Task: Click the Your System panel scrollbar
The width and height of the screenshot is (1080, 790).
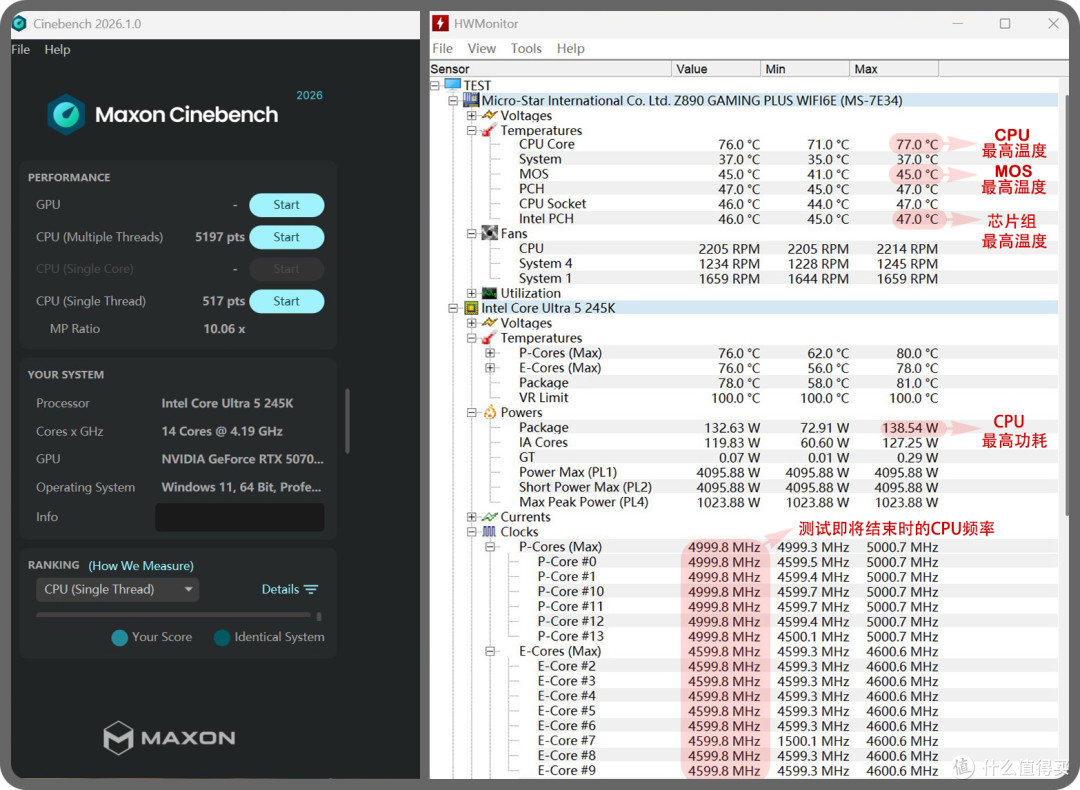Action: click(x=347, y=421)
